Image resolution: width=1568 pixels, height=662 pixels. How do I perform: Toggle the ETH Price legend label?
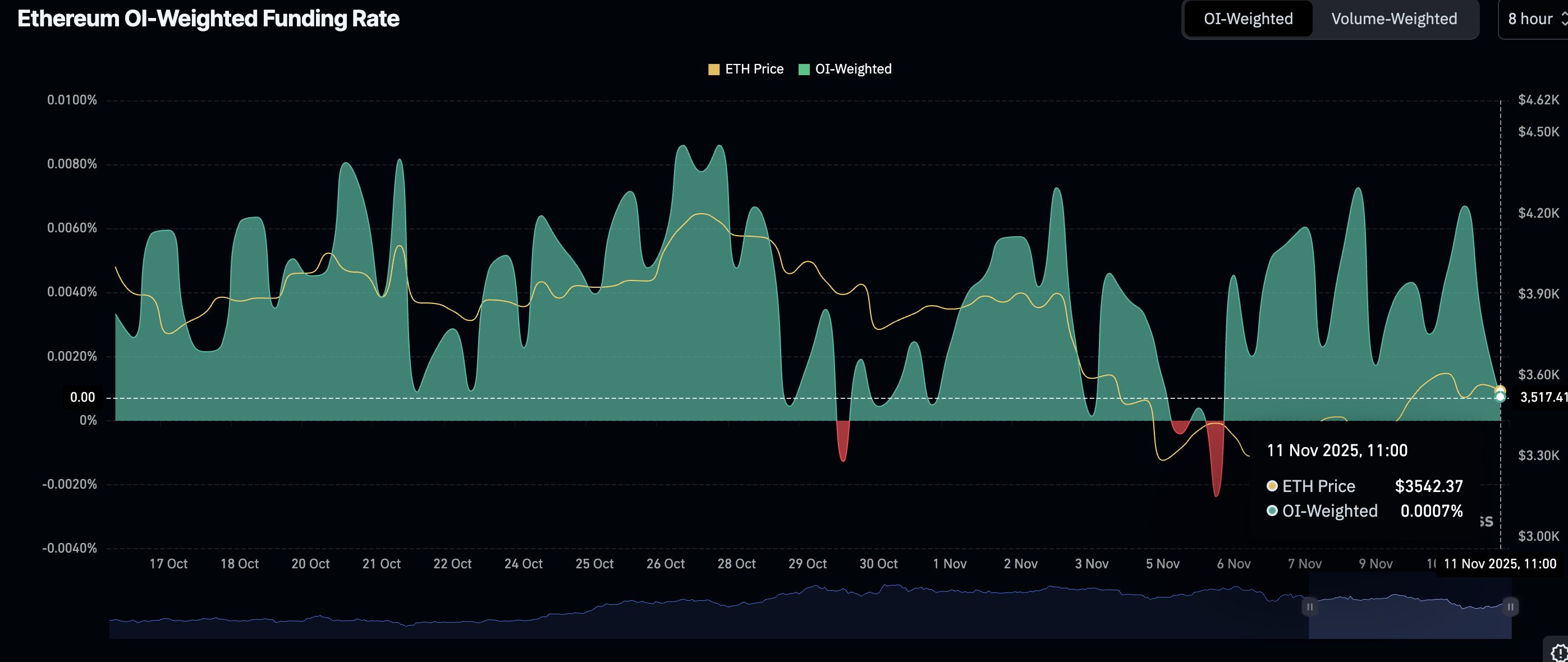tap(754, 70)
